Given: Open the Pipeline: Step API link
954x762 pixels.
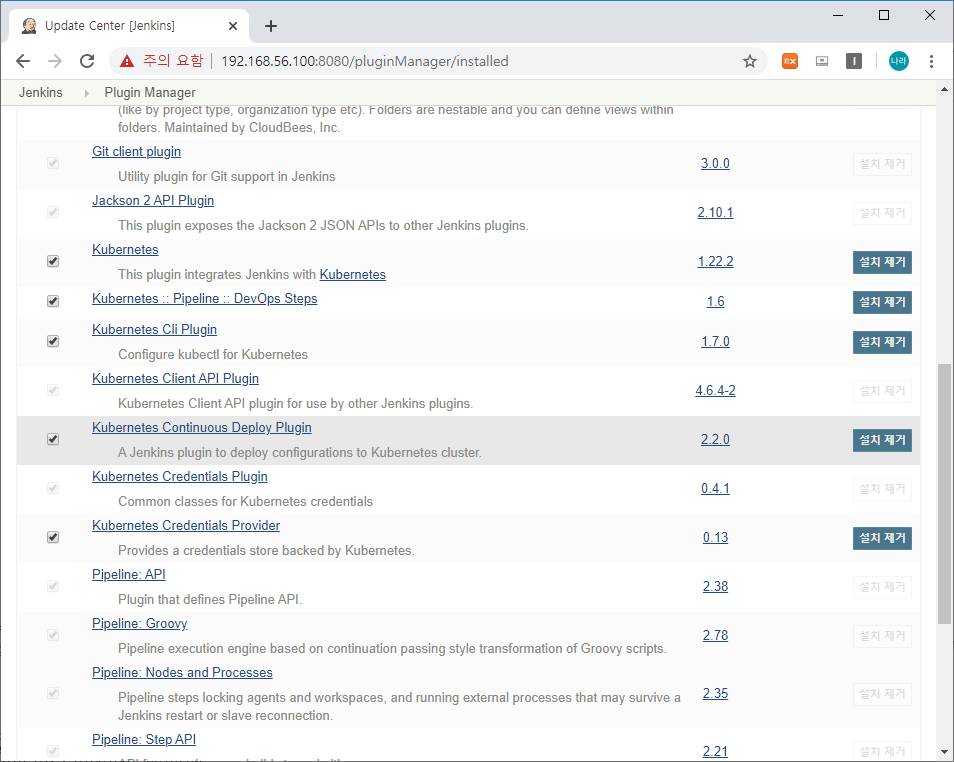Looking at the screenshot, I should coord(144,739).
